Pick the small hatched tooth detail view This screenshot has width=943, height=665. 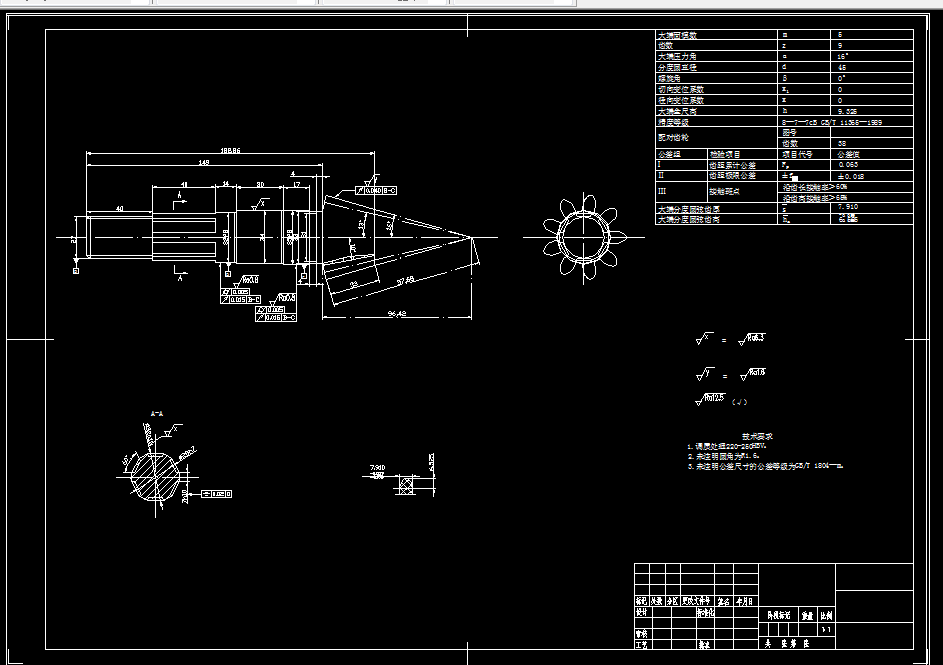[407, 484]
